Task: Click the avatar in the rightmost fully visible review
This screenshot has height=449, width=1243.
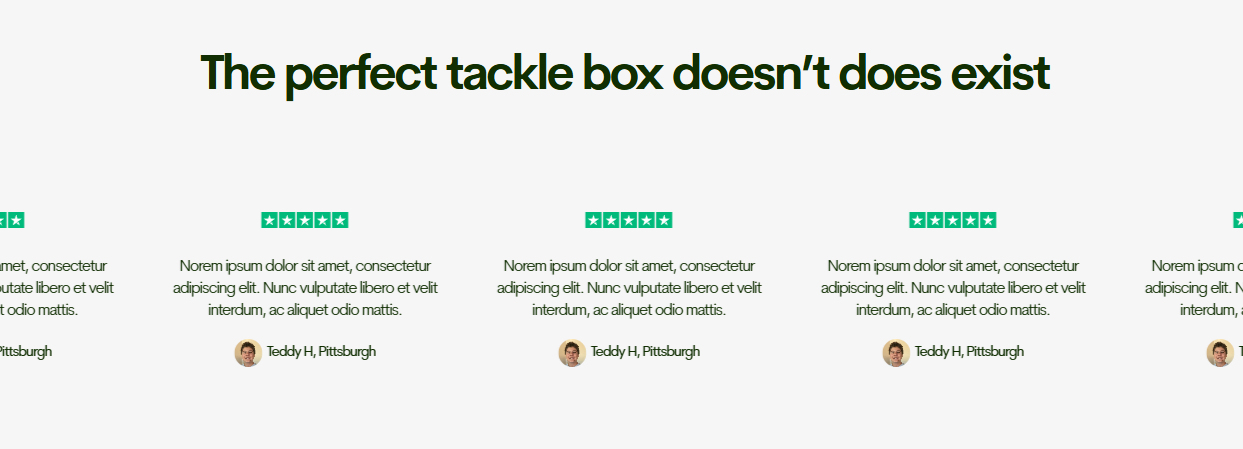Action: coord(896,352)
